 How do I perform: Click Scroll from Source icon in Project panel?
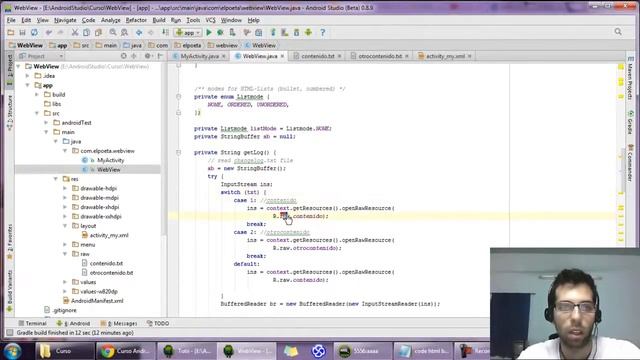coord(124,56)
